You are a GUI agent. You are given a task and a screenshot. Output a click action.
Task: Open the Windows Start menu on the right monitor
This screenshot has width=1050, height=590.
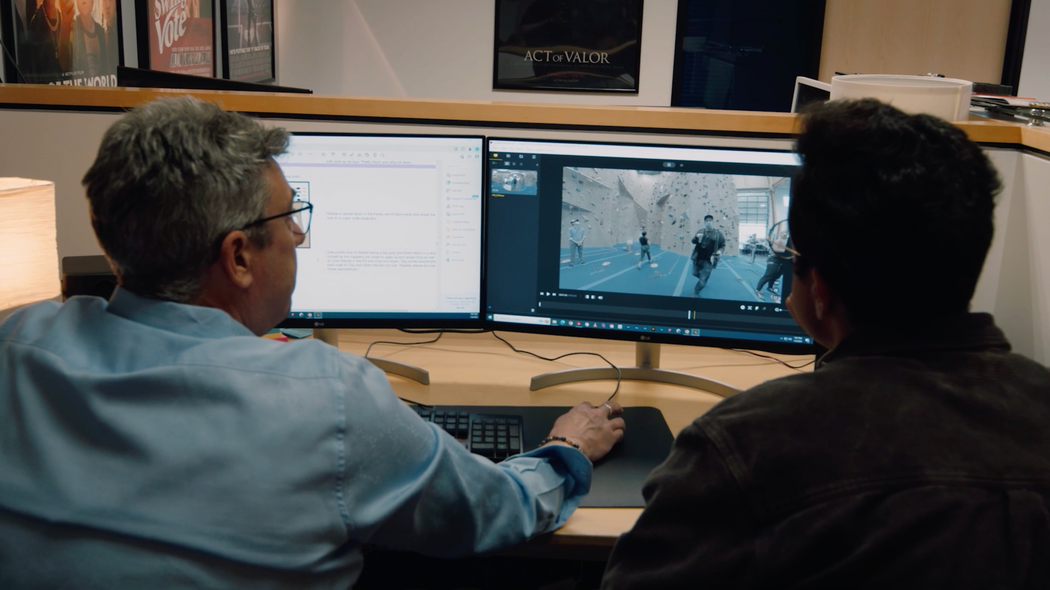coord(492,317)
